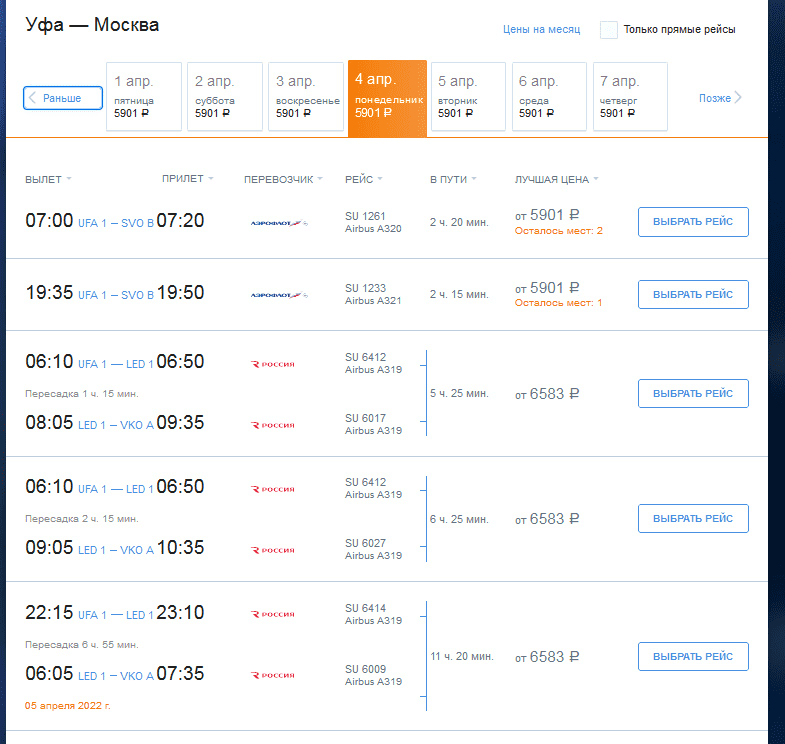
Task: Click the Rossiya logo next to flight SU 6017
Action: 273,425
